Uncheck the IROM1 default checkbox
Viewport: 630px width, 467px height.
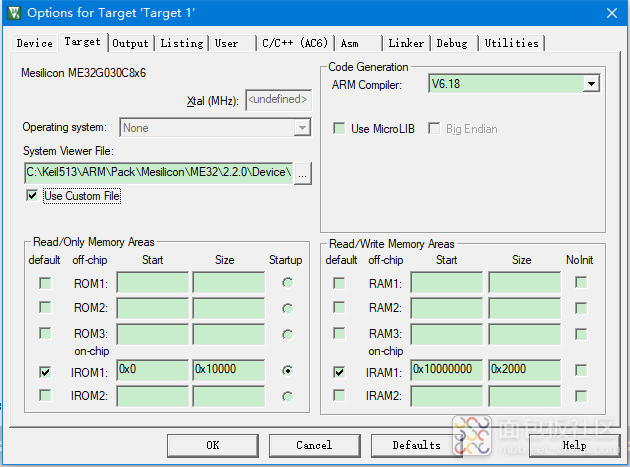45,372
